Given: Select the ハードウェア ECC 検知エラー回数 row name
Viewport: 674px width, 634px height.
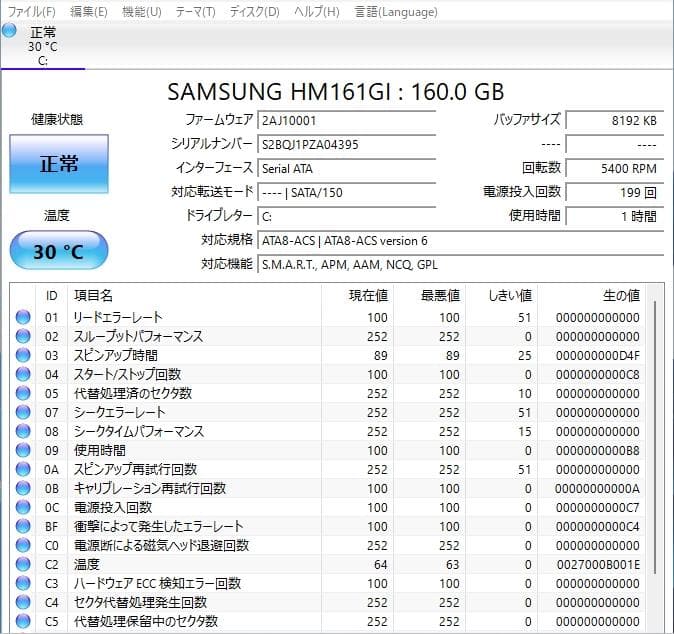Looking at the screenshot, I should [x=157, y=583].
